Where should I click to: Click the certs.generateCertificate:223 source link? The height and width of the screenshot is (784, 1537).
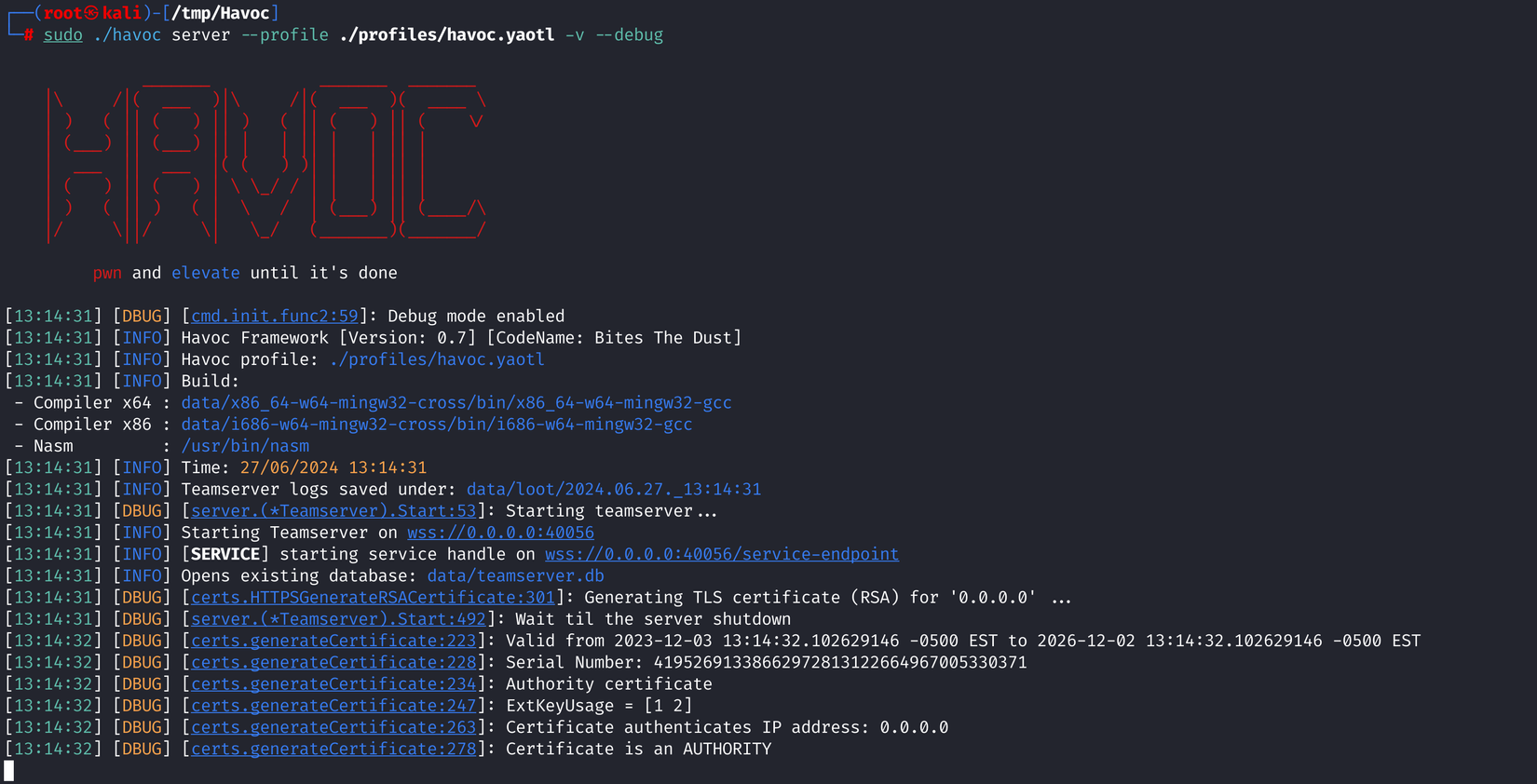click(x=333, y=641)
